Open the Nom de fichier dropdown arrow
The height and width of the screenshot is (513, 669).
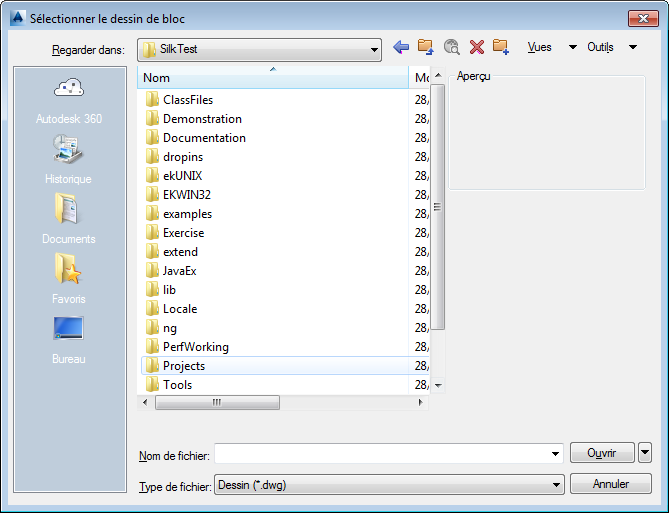(555, 453)
